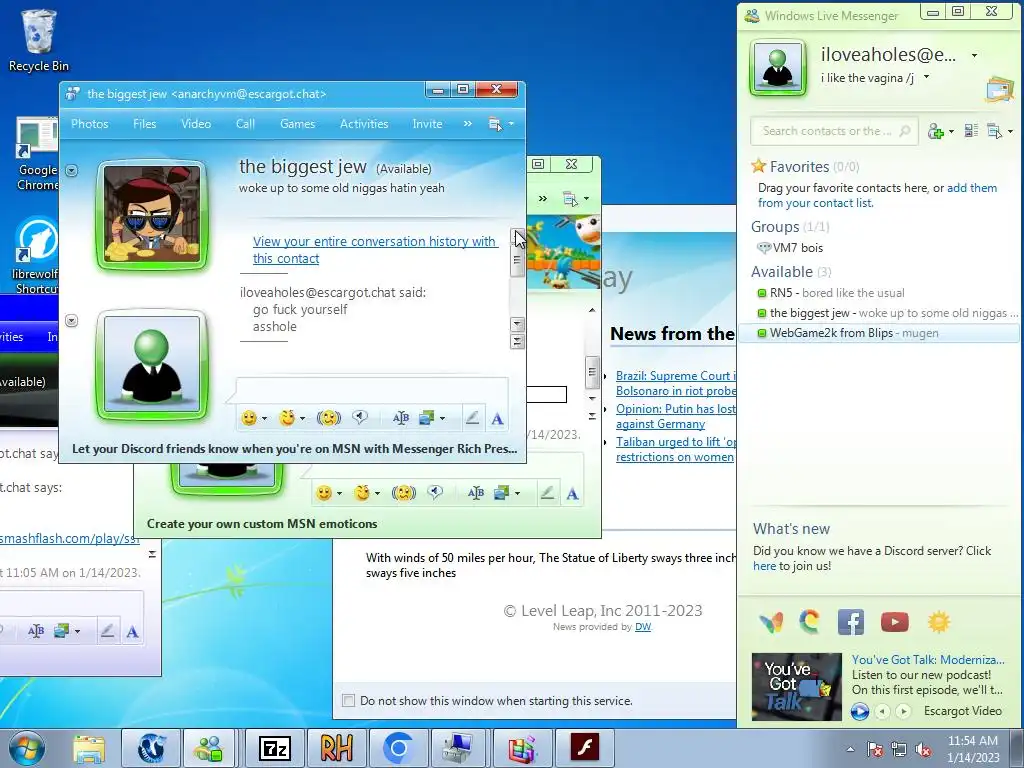Click the smiley icon in the second chat window
This screenshot has height=768, width=1024.
pyautogui.click(x=324, y=493)
